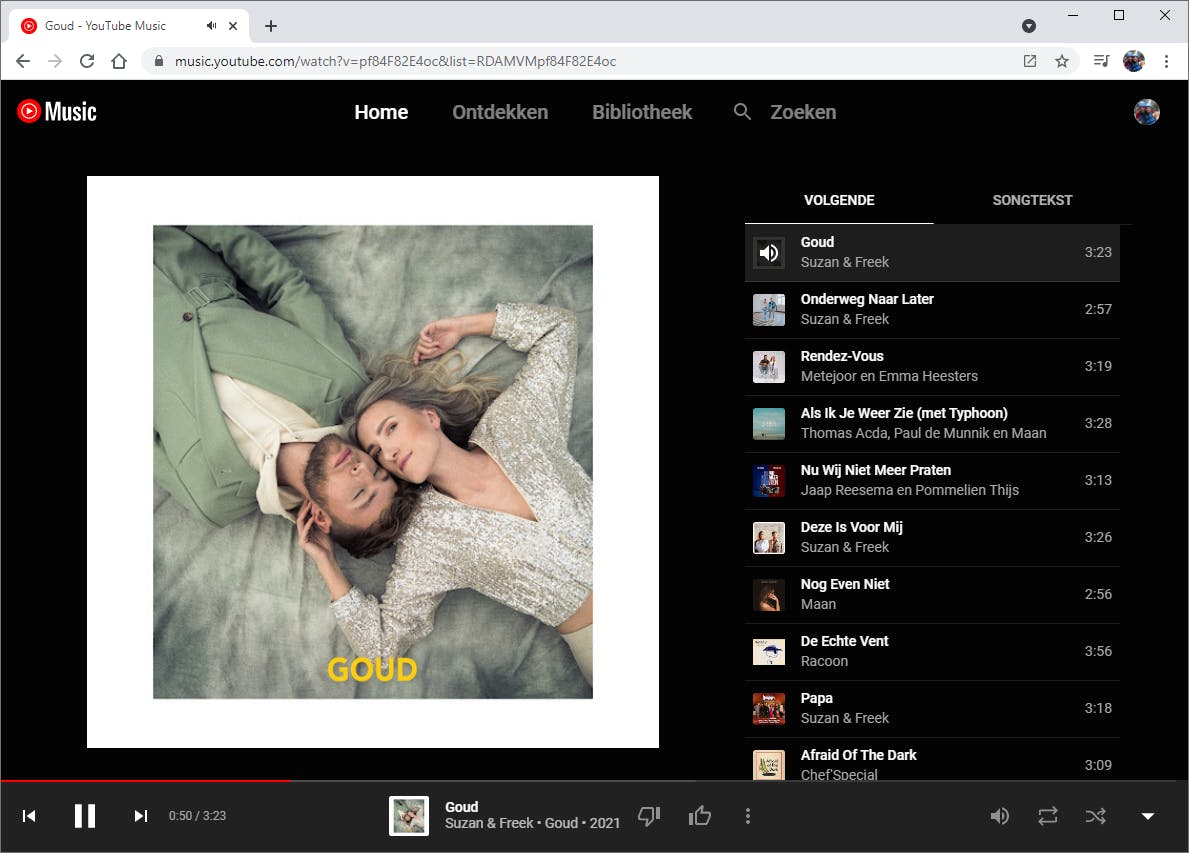
Task: Open the Bibliotheek section
Action: pyautogui.click(x=642, y=112)
